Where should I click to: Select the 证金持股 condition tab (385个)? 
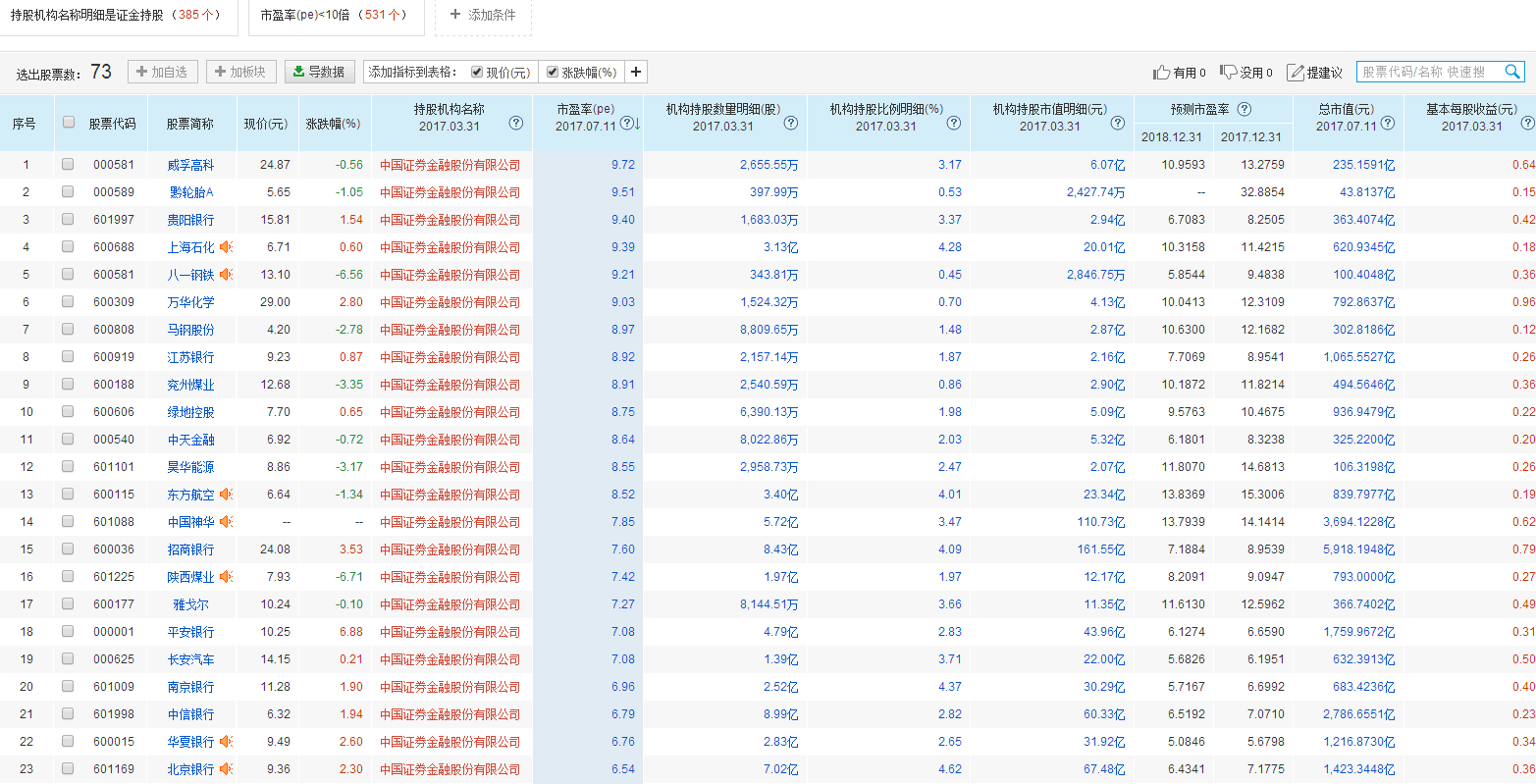tap(119, 16)
